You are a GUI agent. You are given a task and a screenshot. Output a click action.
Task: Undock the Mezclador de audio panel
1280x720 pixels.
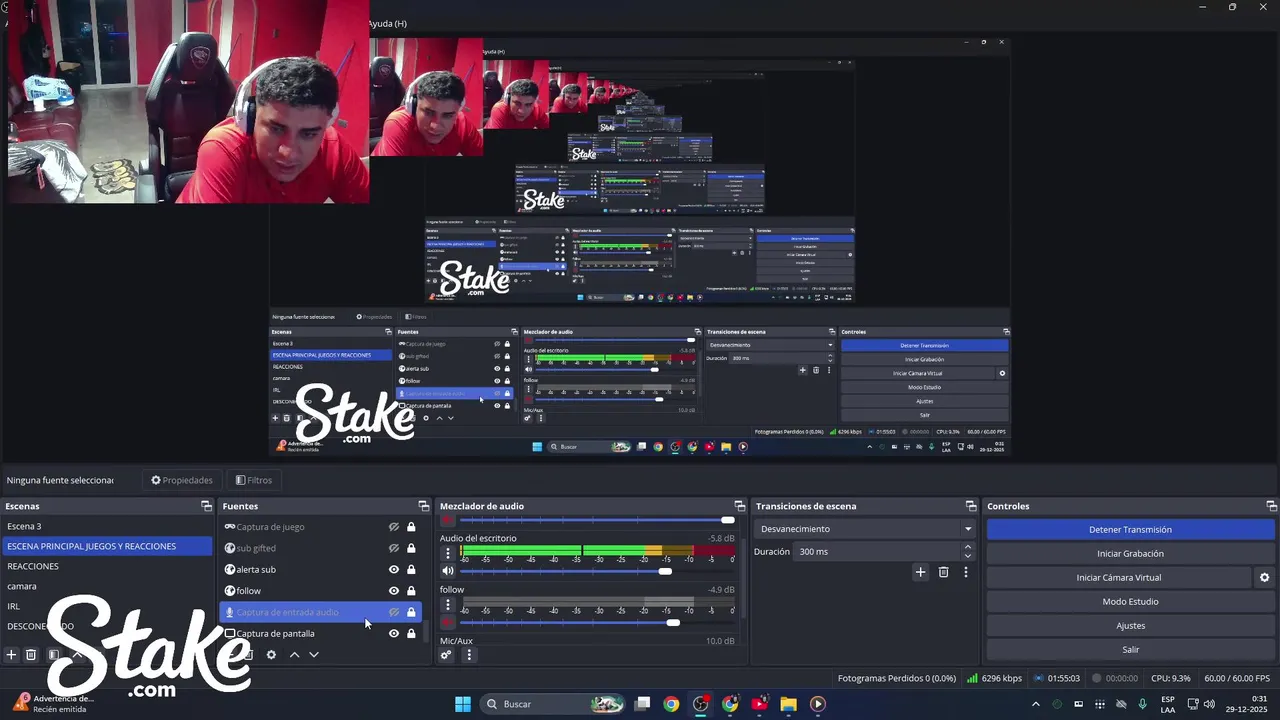point(739,506)
